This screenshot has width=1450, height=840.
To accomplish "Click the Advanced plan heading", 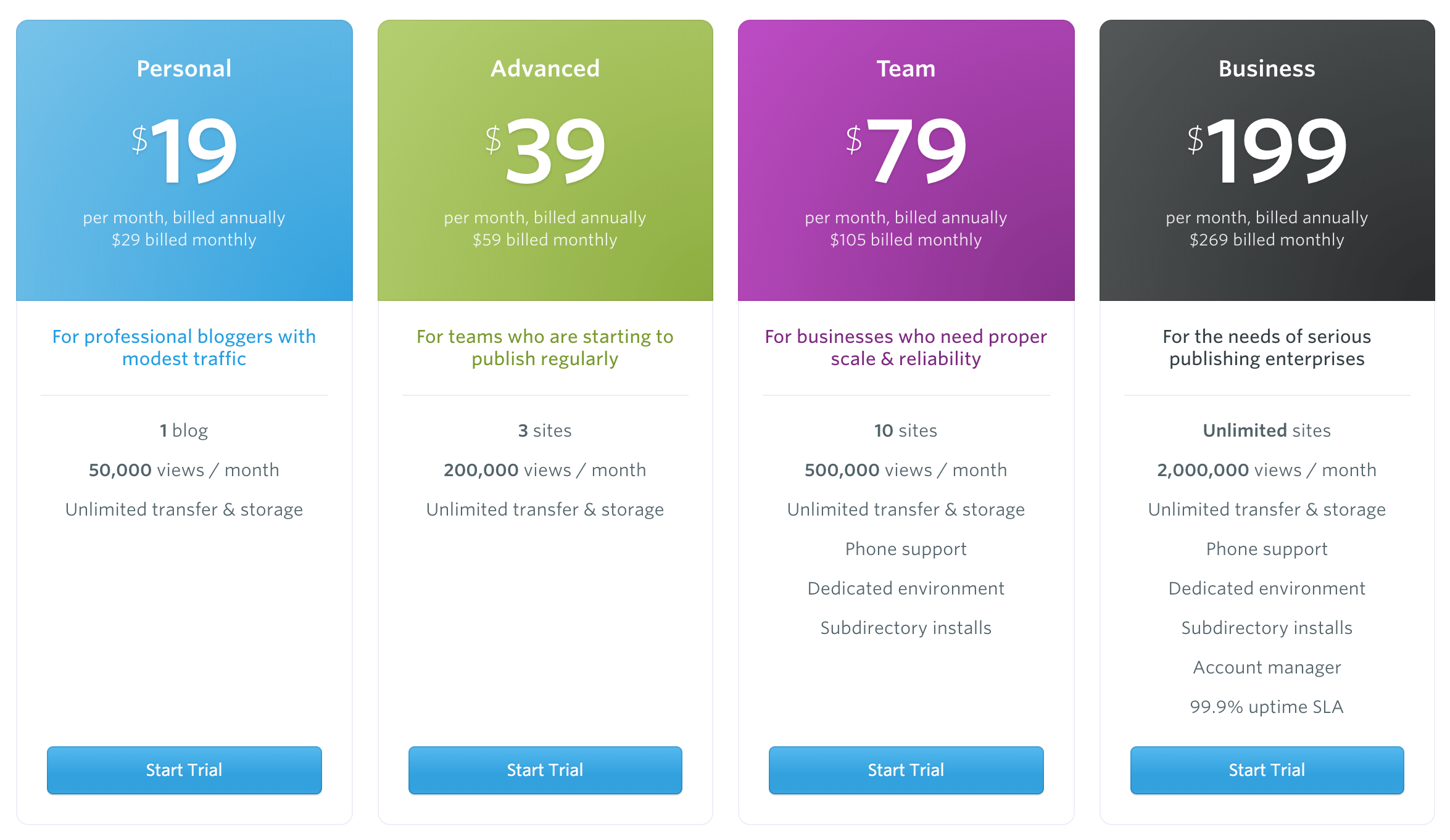I will point(545,68).
